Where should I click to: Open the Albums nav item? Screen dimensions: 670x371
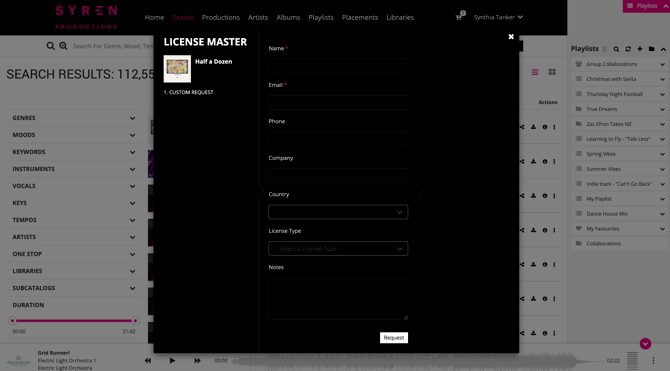pos(288,18)
